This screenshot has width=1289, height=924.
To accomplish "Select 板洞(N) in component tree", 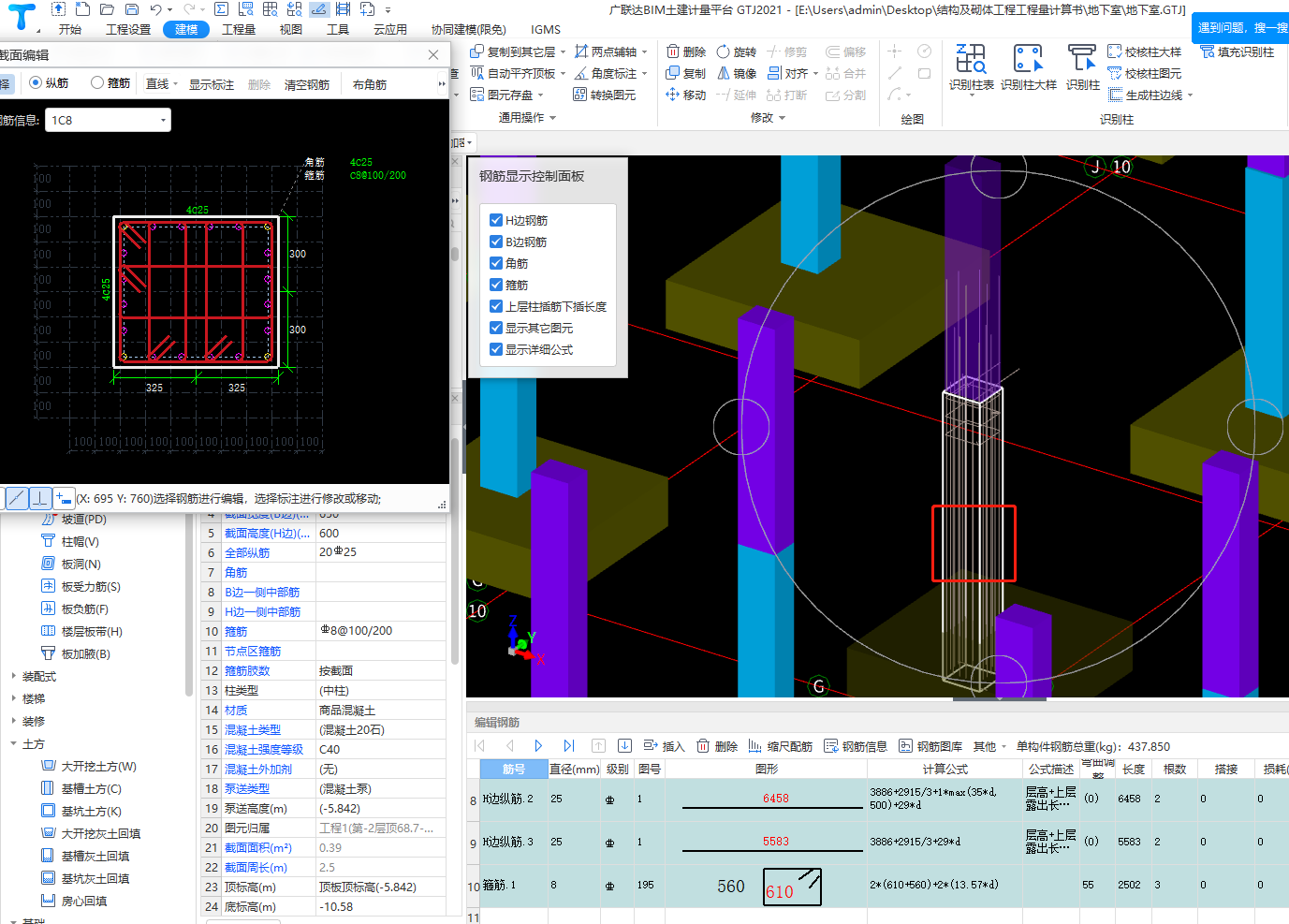I will (71, 564).
